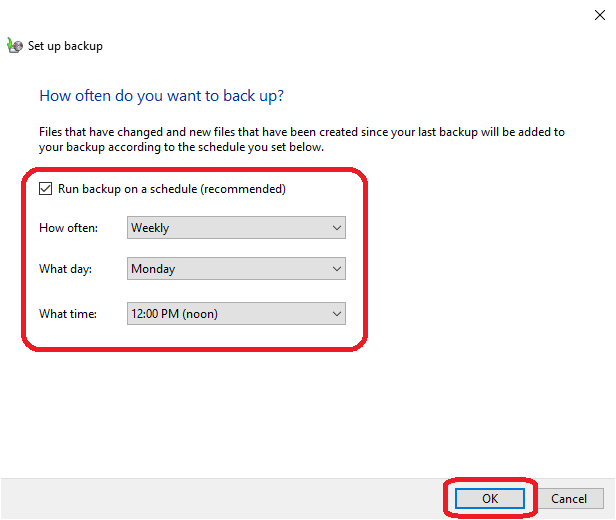Confirm the schedule with the OK button

(x=490, y=498)
